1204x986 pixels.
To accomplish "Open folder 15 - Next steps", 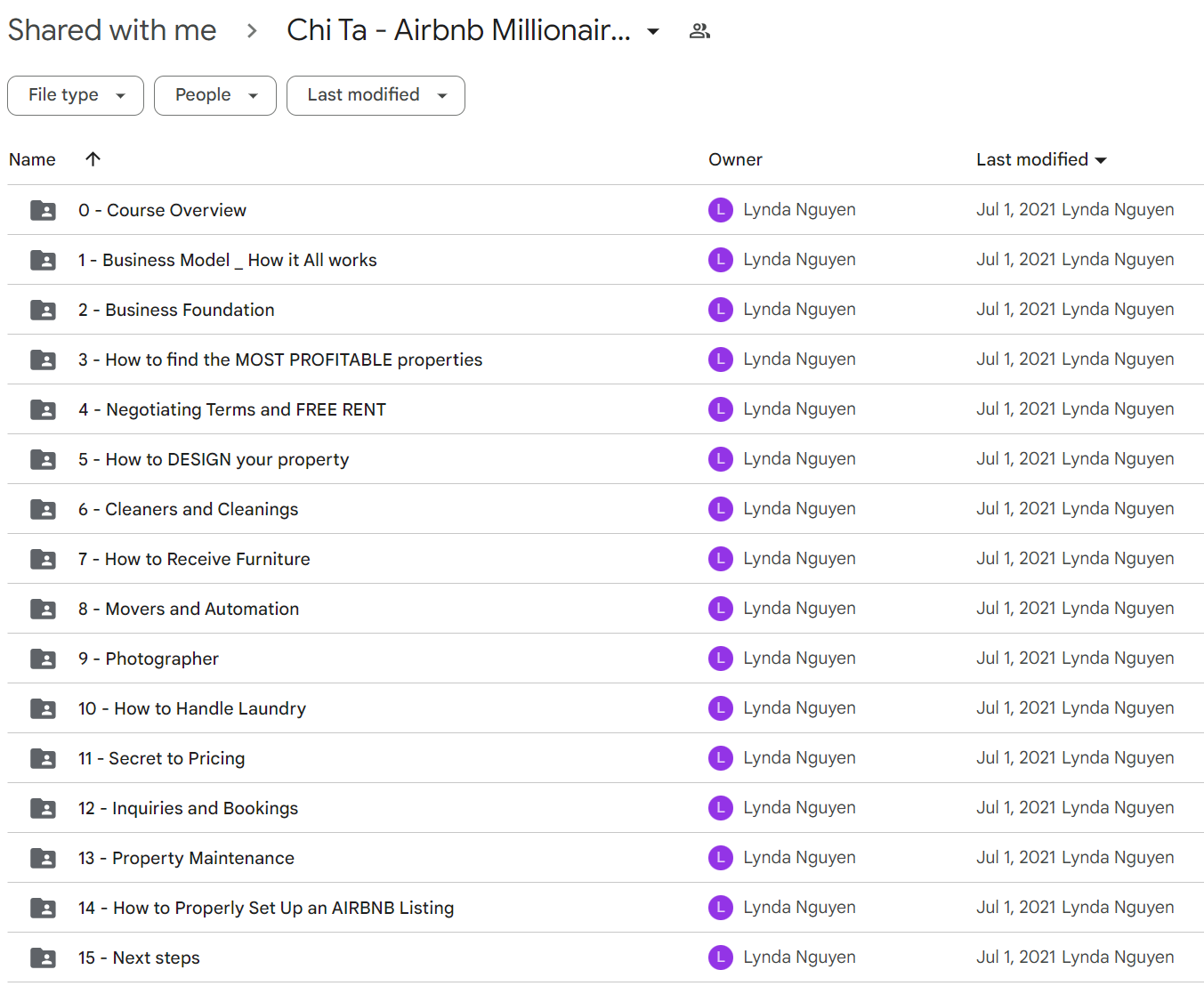I will point(139,958).
